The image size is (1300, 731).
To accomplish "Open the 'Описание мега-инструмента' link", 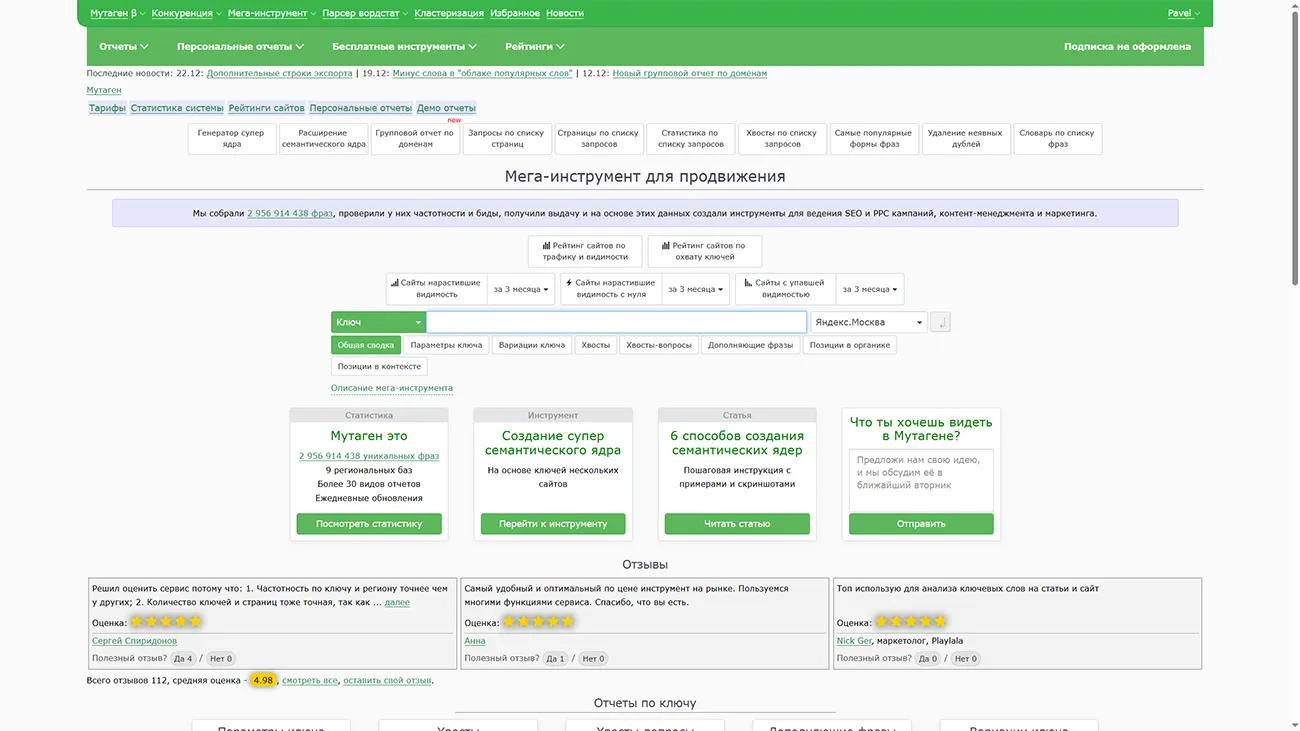I will tap(392, 388).
